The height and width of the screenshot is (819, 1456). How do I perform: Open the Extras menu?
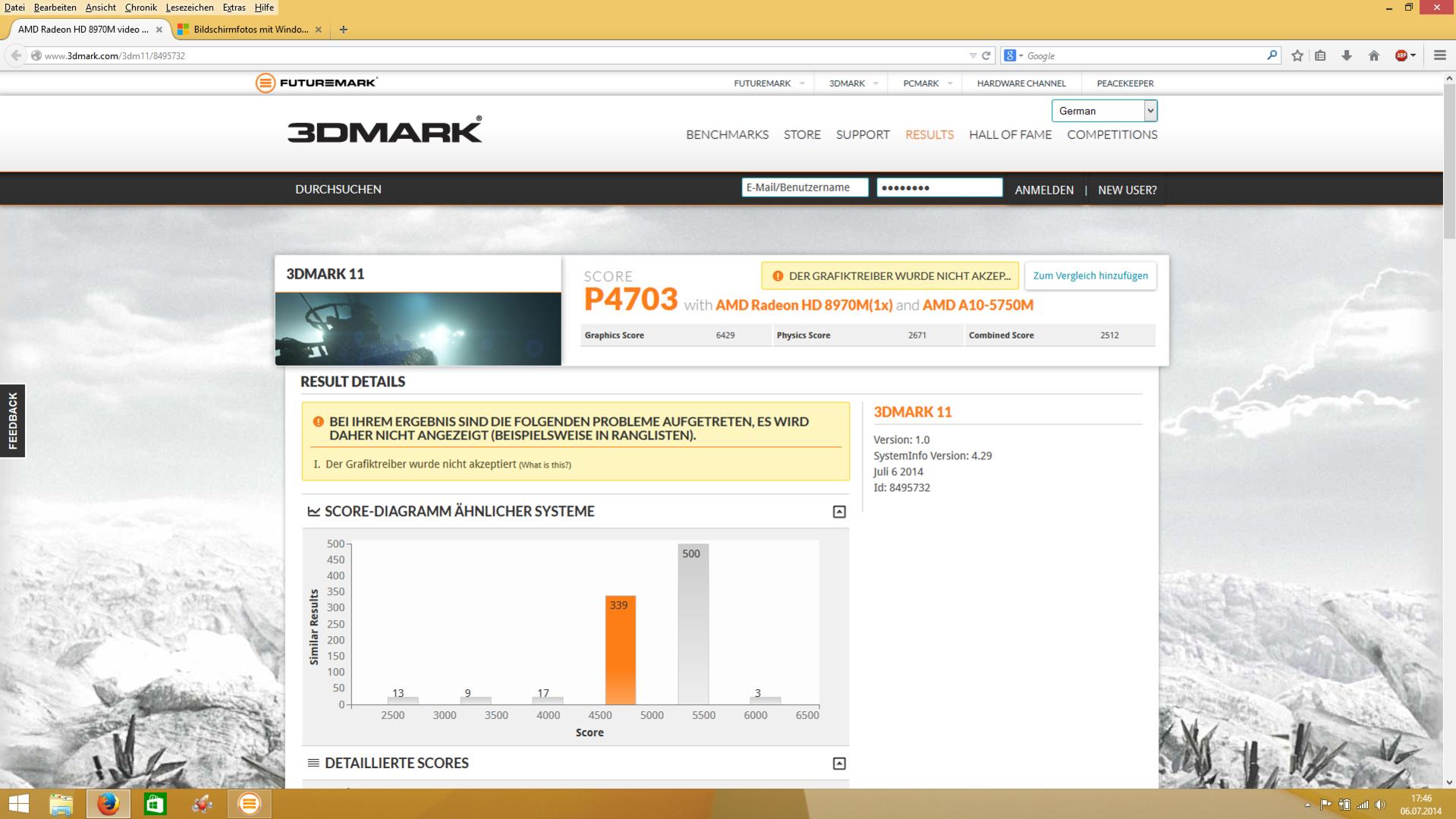pyautogui.click(x=234, y=7)
